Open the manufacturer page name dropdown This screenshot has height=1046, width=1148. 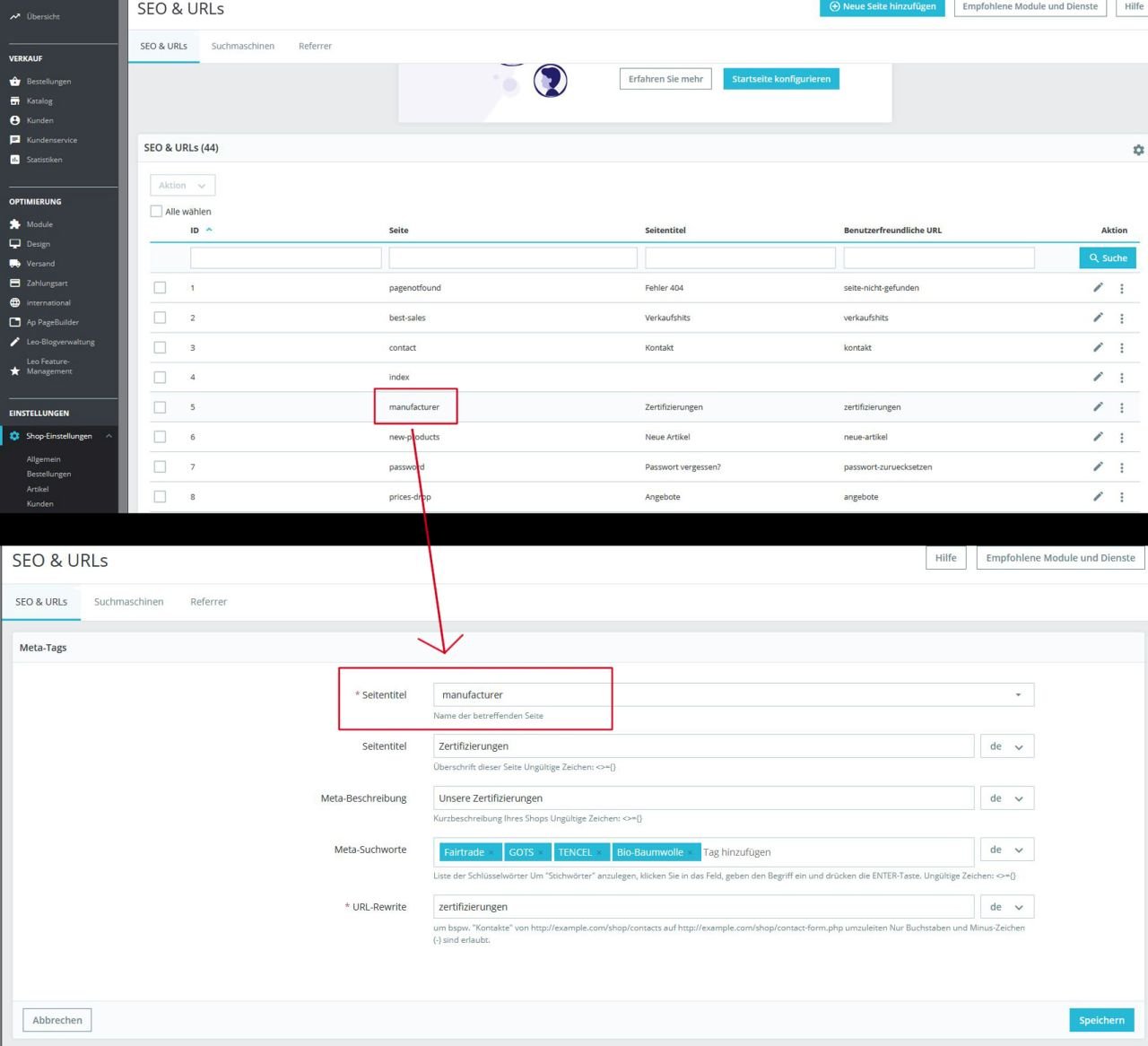(x=733, y=695)
